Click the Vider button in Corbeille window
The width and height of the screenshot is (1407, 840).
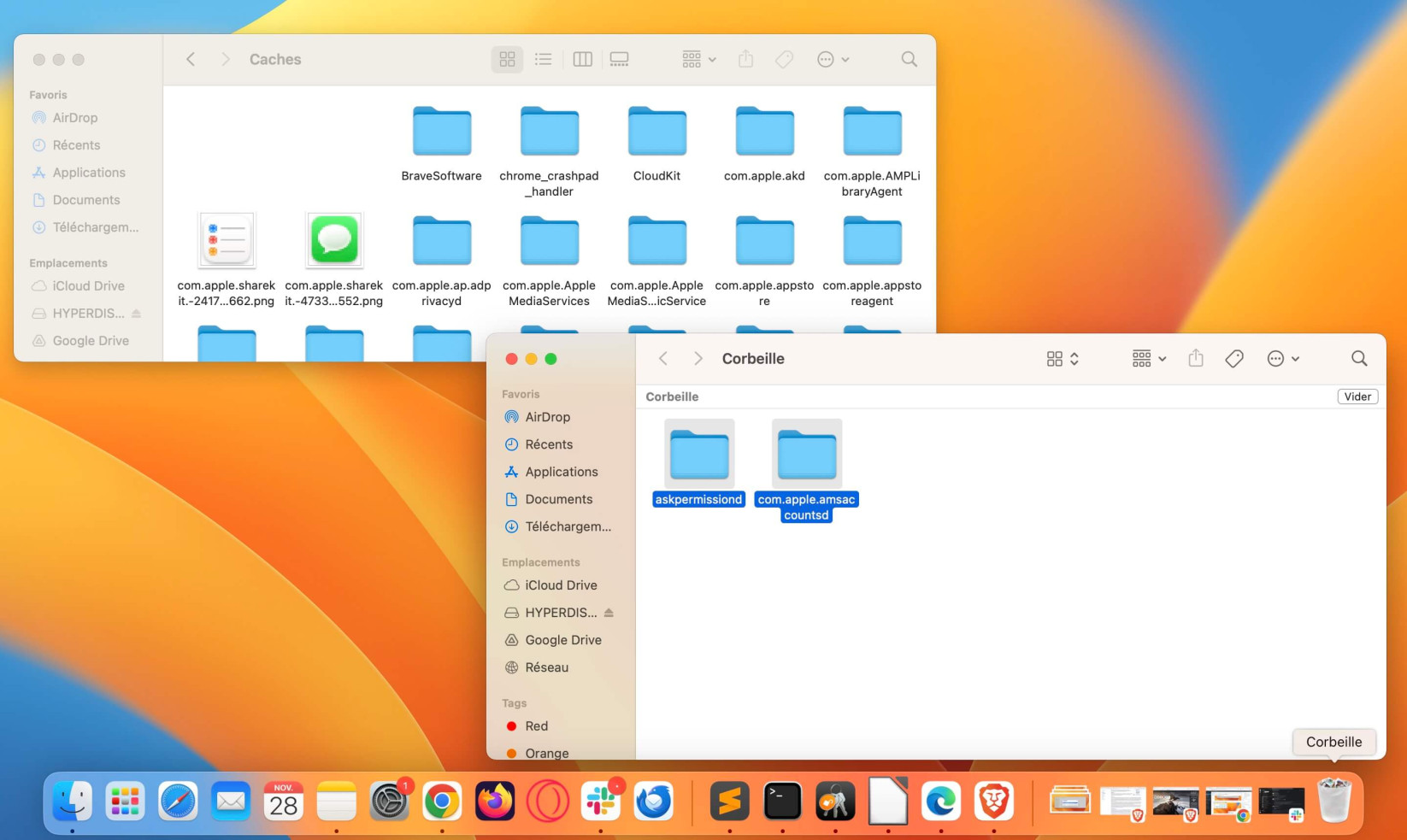(x=1357, y=397)
